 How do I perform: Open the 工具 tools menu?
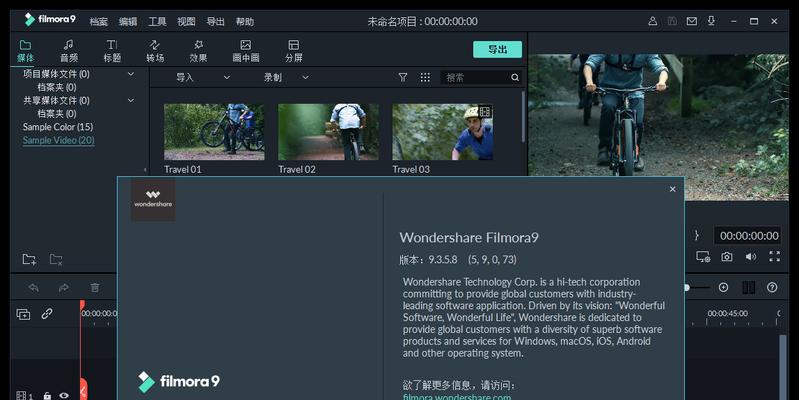coord(157,21)
